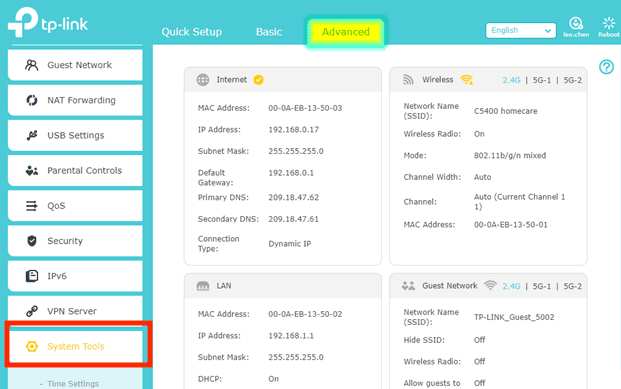Click Internet panel title text
This screenshot has height=389, width=621.
[232, 80]
